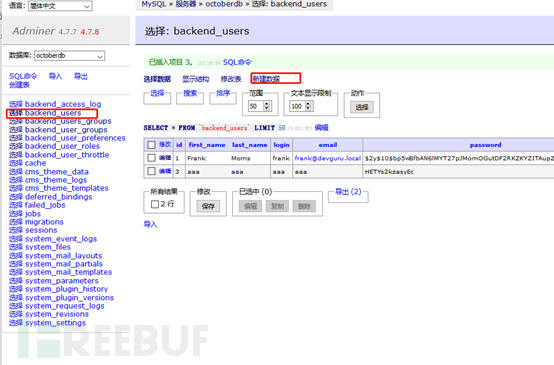The image size is (554, 365).
Task: Open the backend_user_throttle table
Action: coord(67,155)
